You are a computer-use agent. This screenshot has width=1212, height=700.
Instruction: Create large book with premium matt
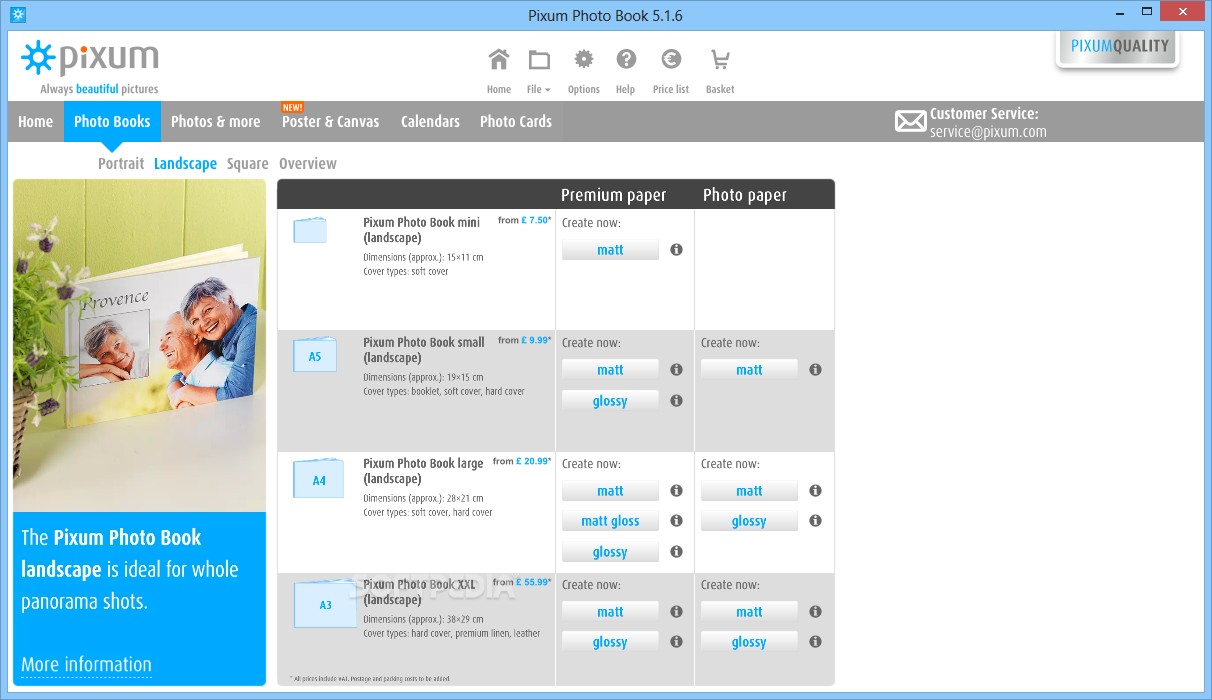(x=610, y=491)
